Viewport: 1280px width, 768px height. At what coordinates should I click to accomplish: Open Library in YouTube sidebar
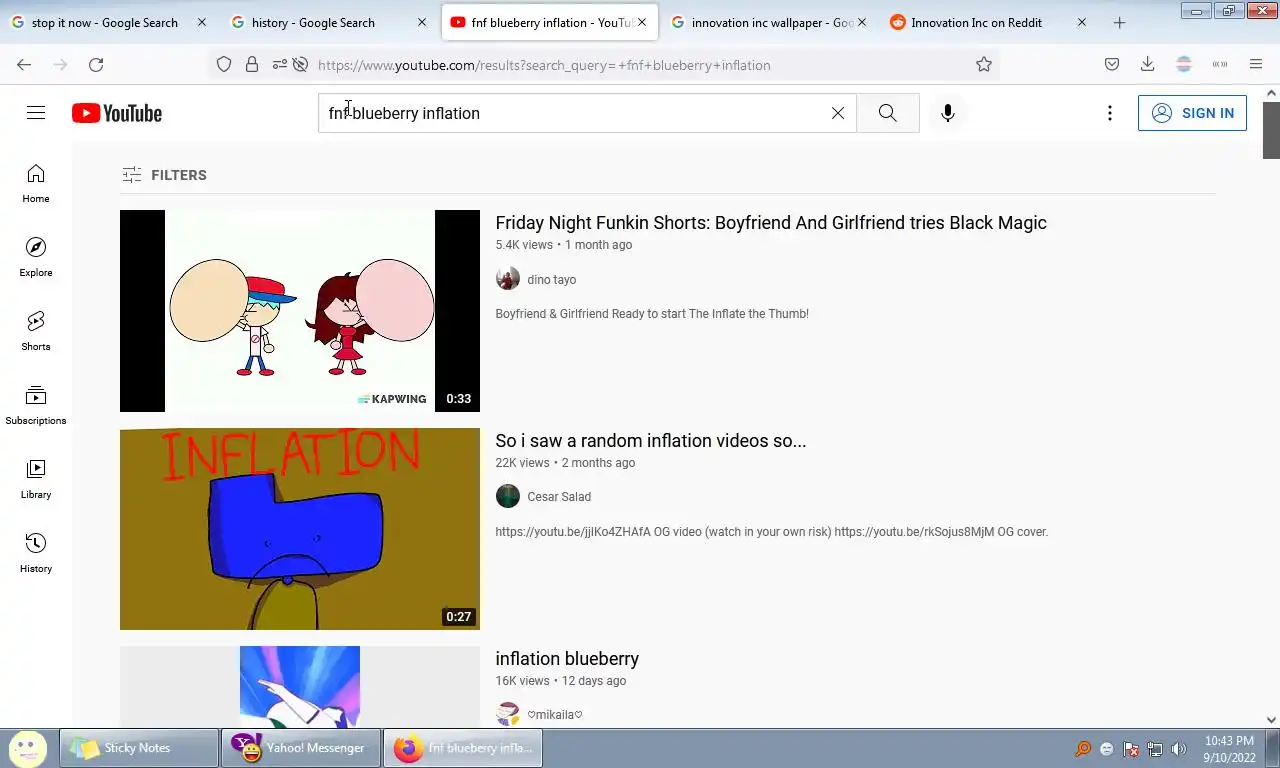click(x=36, y=480)
